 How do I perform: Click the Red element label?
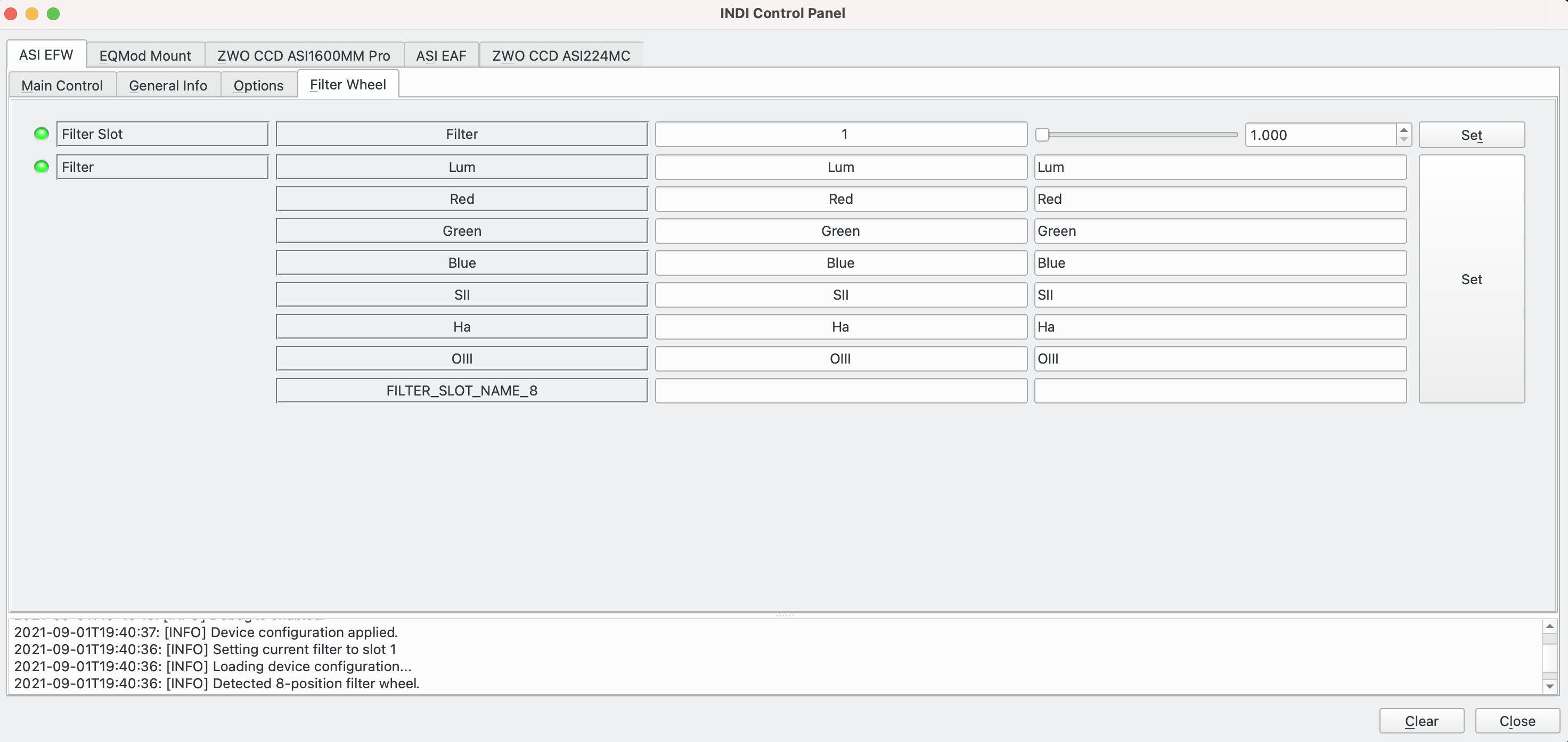pos(461,199)
